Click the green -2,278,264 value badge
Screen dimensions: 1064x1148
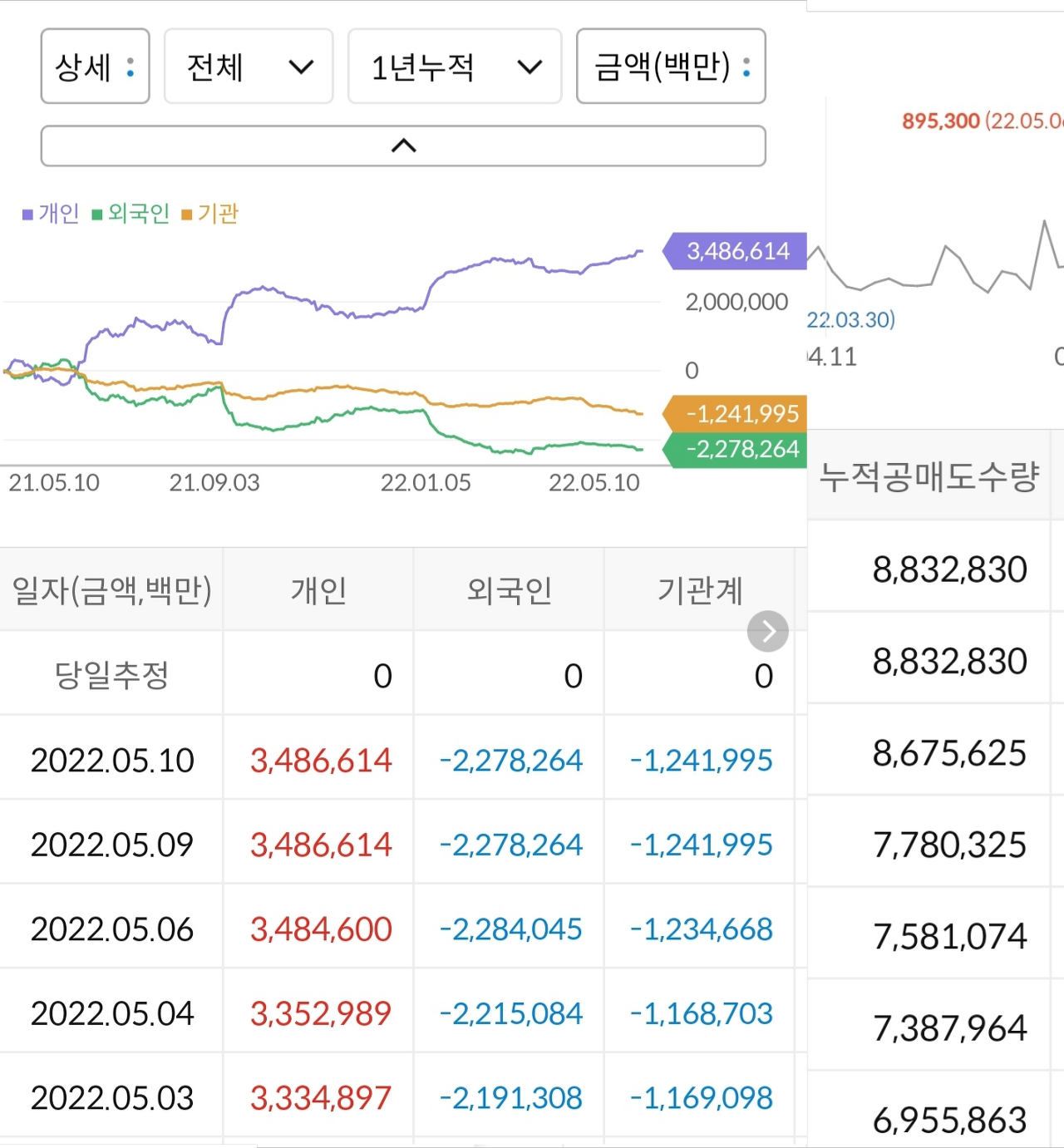click(x=735, y=450)
